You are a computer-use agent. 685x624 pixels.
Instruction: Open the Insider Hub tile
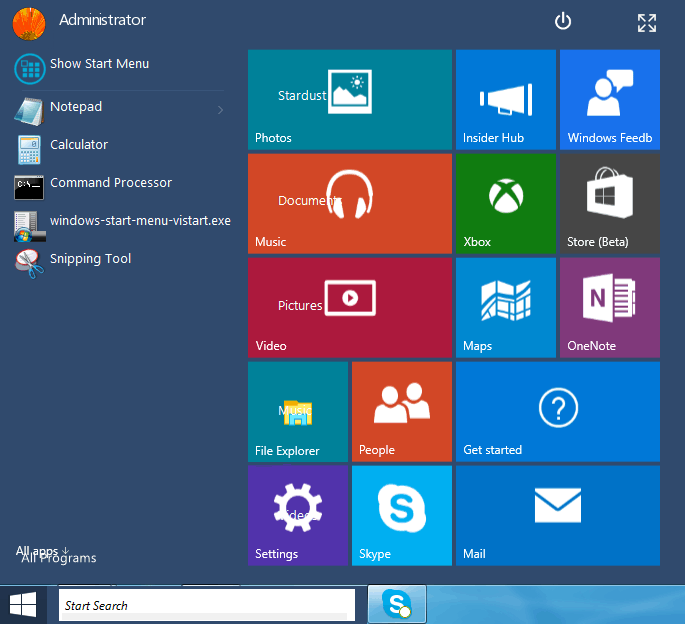506,100
